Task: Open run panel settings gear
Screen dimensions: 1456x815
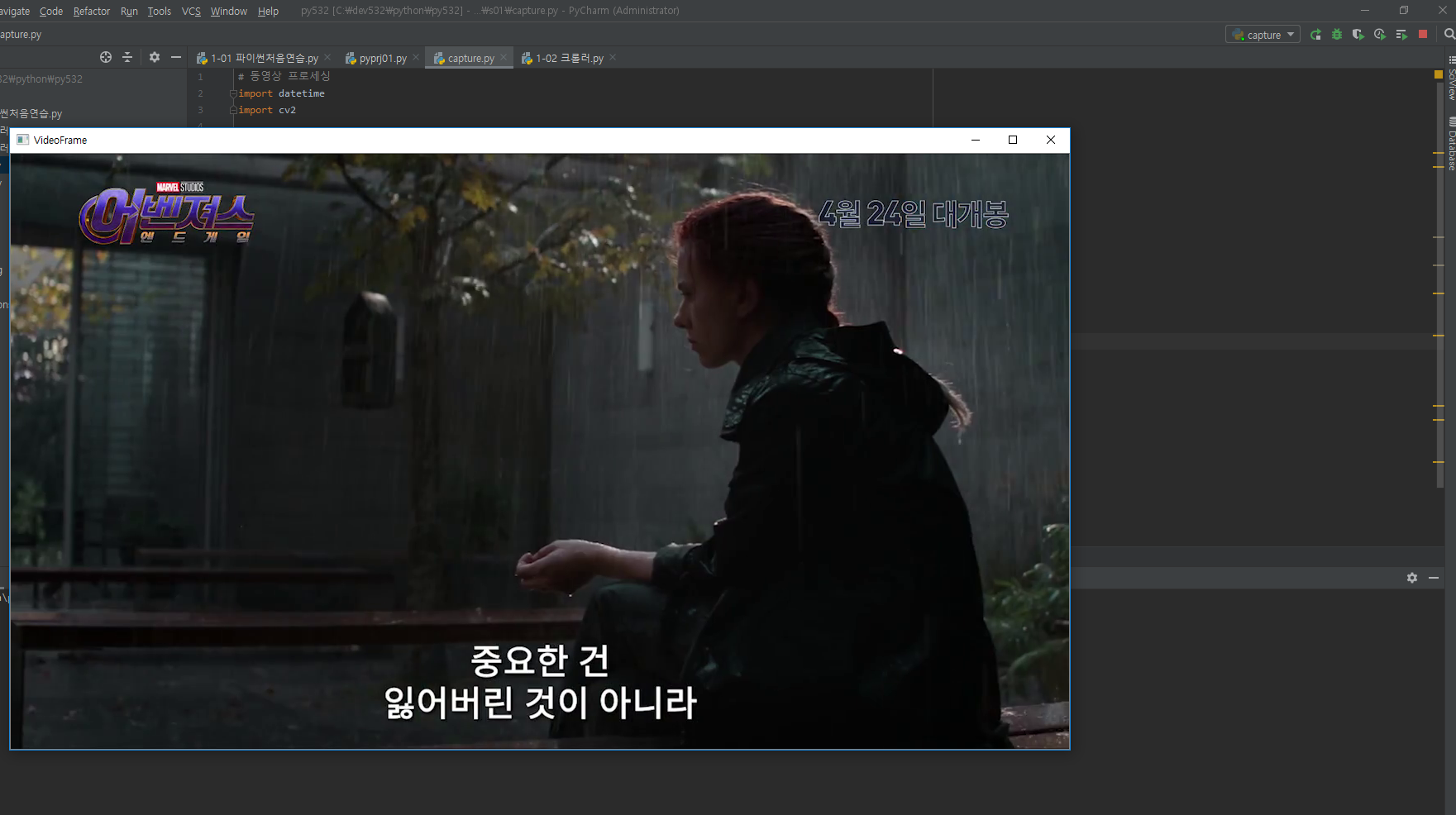Action: click(x=1412, y=578)
